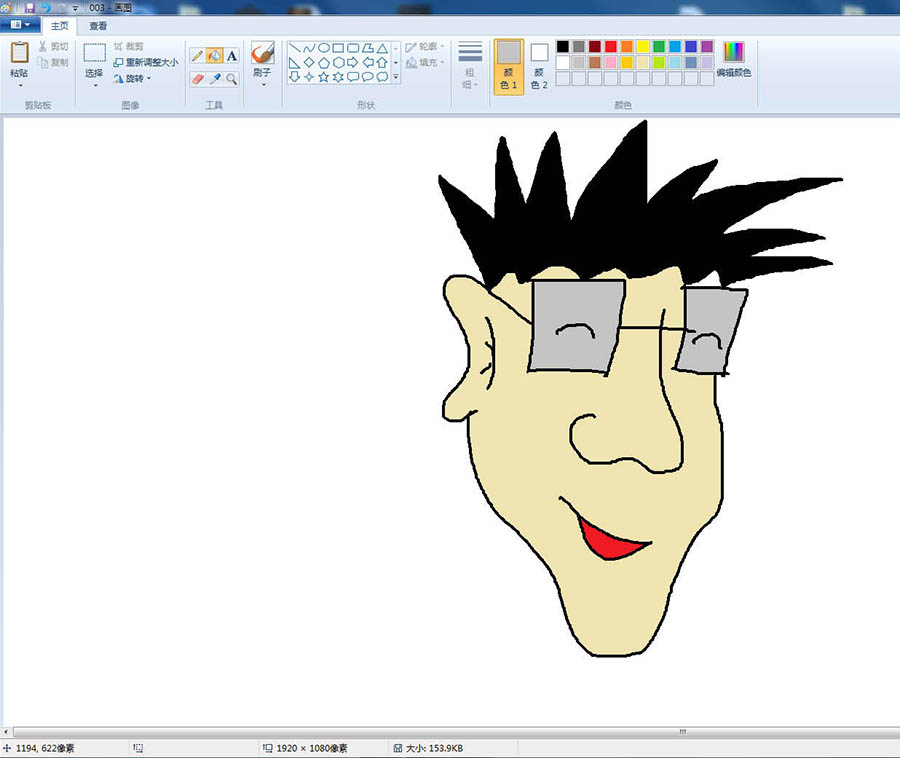Pick the dark red color swatch
Viewport: 900px width, 758px height.
pyautogui.click(x=595, y=46)
